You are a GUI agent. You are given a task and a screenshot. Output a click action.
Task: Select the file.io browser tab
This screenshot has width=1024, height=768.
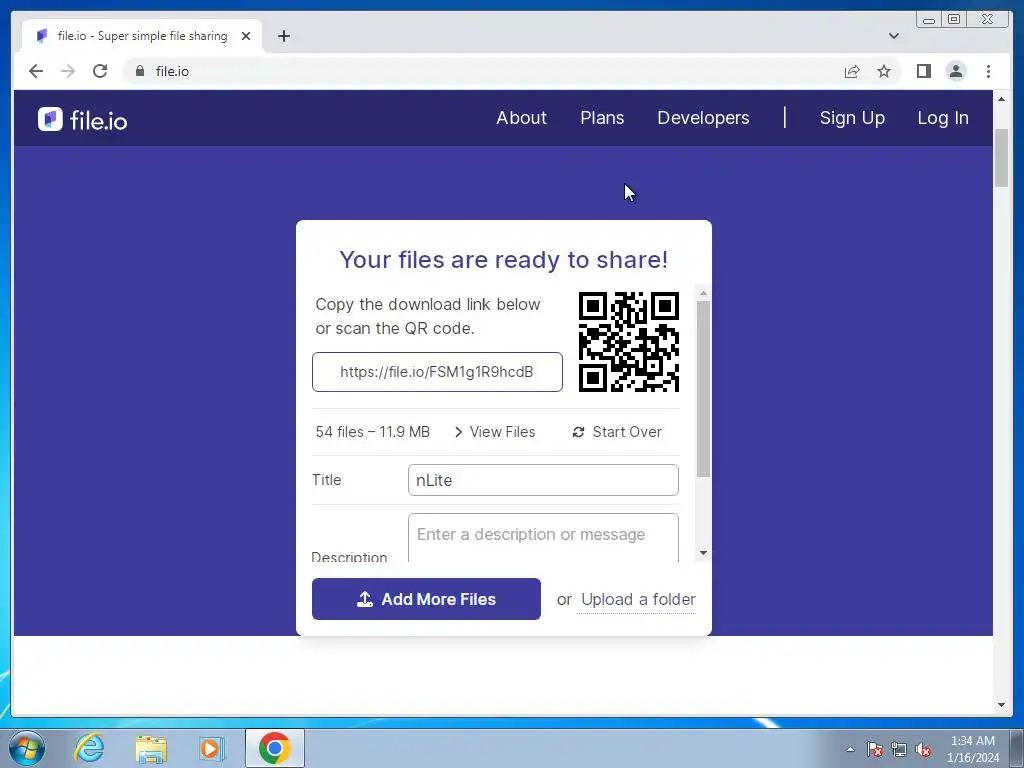click(x=142, y=36)
